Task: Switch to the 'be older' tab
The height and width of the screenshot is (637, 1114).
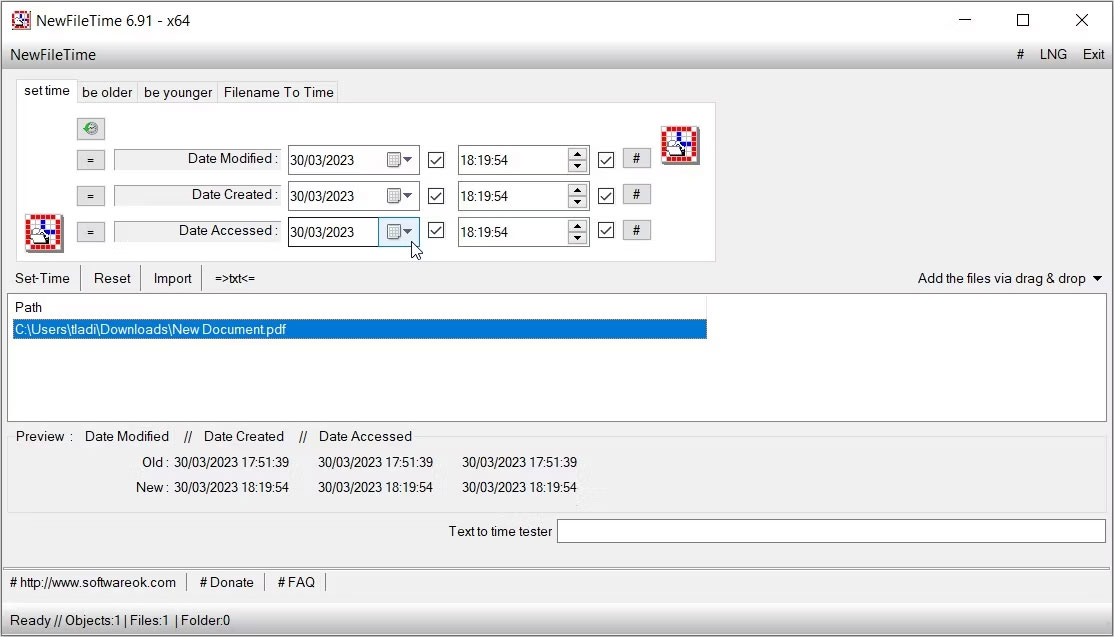Action: click(x=107, y=92)
